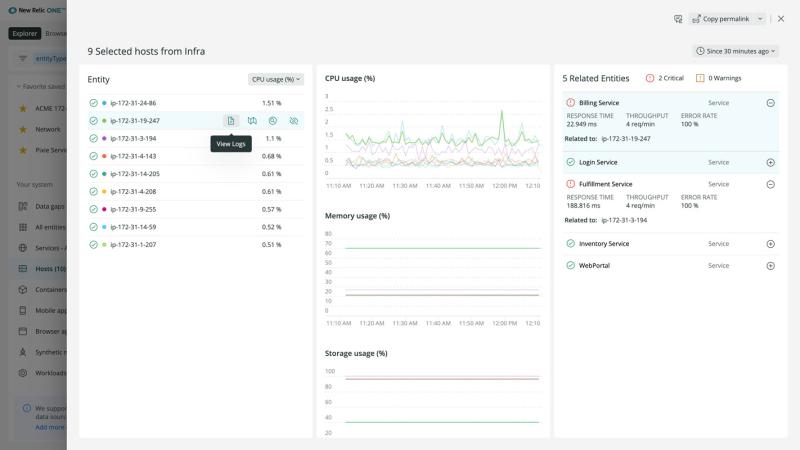Click the Synthetic monitors sidebar icon
This screenshot has height=450, width=800.
pyautogui.click(x=22, y=352)
